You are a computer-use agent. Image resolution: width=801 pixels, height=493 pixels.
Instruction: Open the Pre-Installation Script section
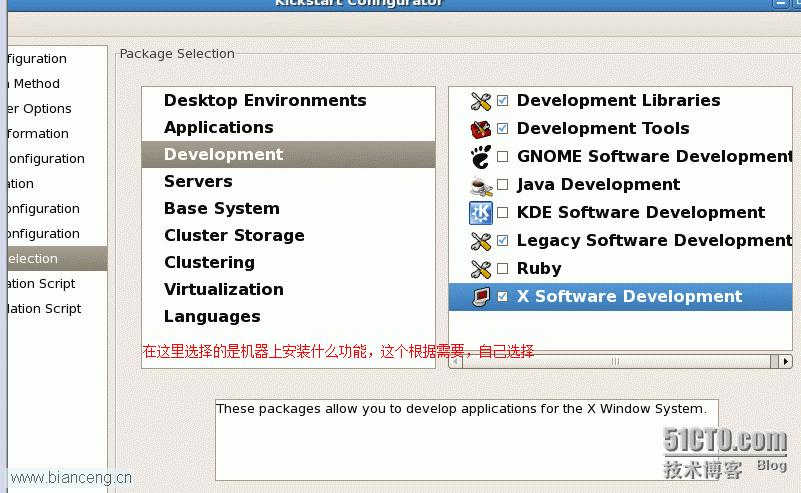(x=57, y=284)
